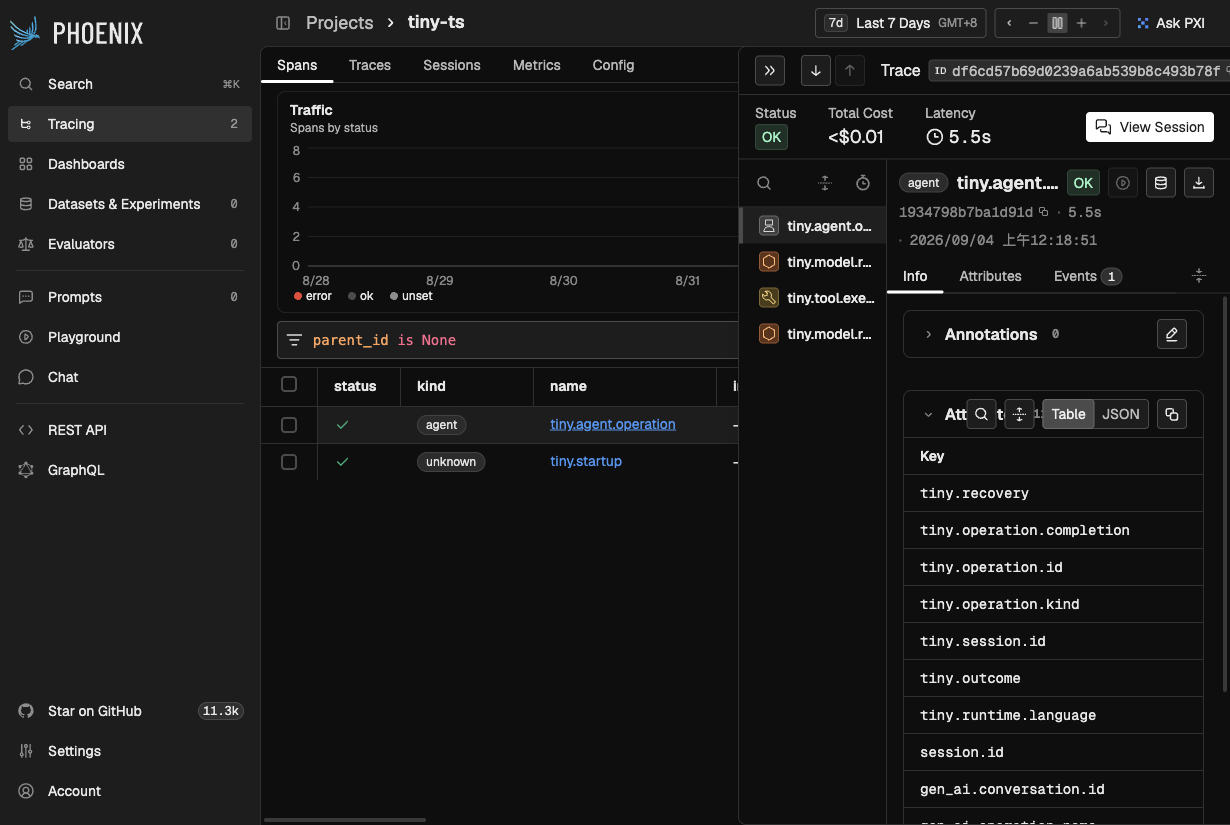Viewport: 1230px width, 825px height.
Task: Click the span details vertical scrollbar
Action: [x=1226, y=493]
